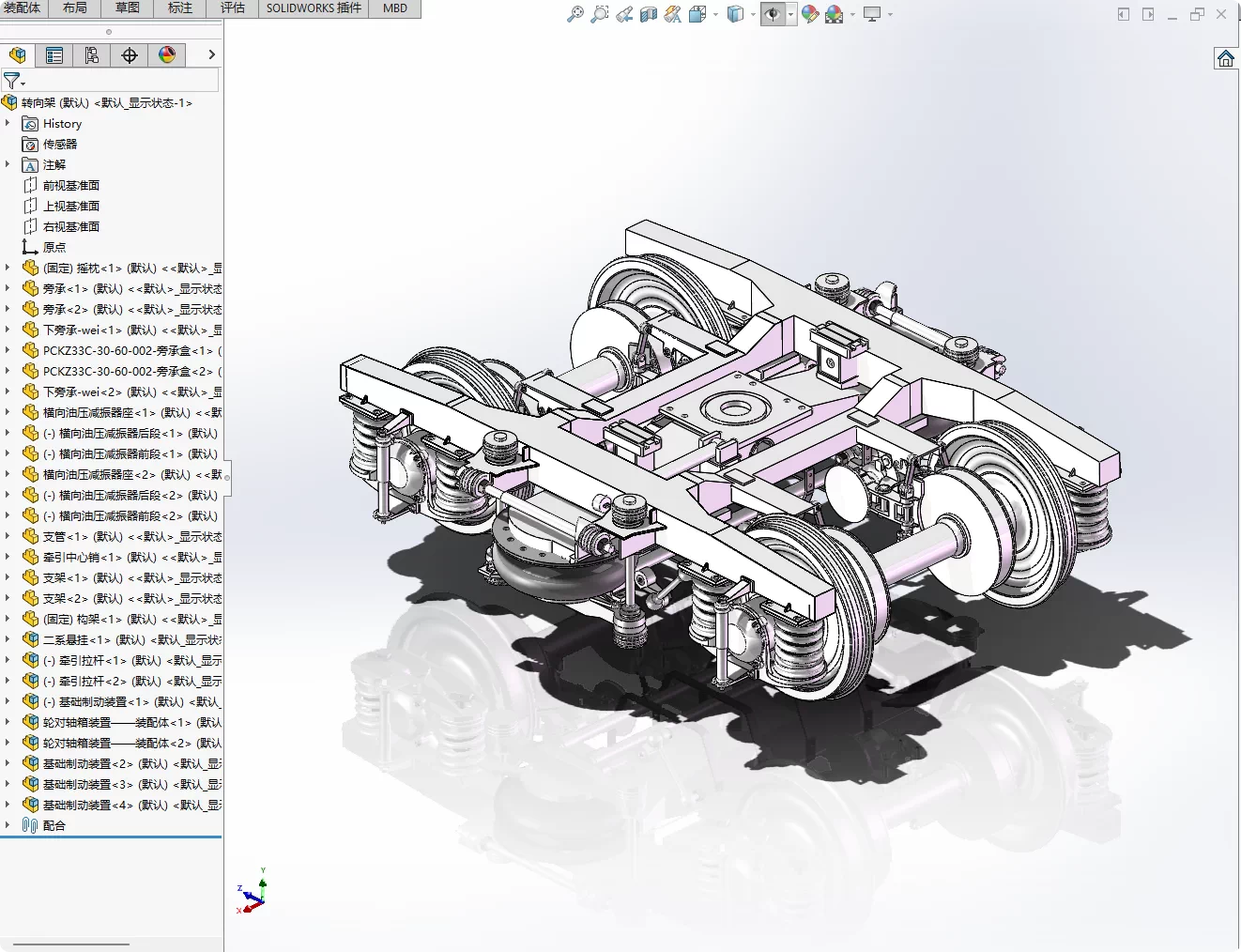This screenshot has width=1241, height=952.
Task: Open the PropertyManager panel tab
Action: point(54,55)
